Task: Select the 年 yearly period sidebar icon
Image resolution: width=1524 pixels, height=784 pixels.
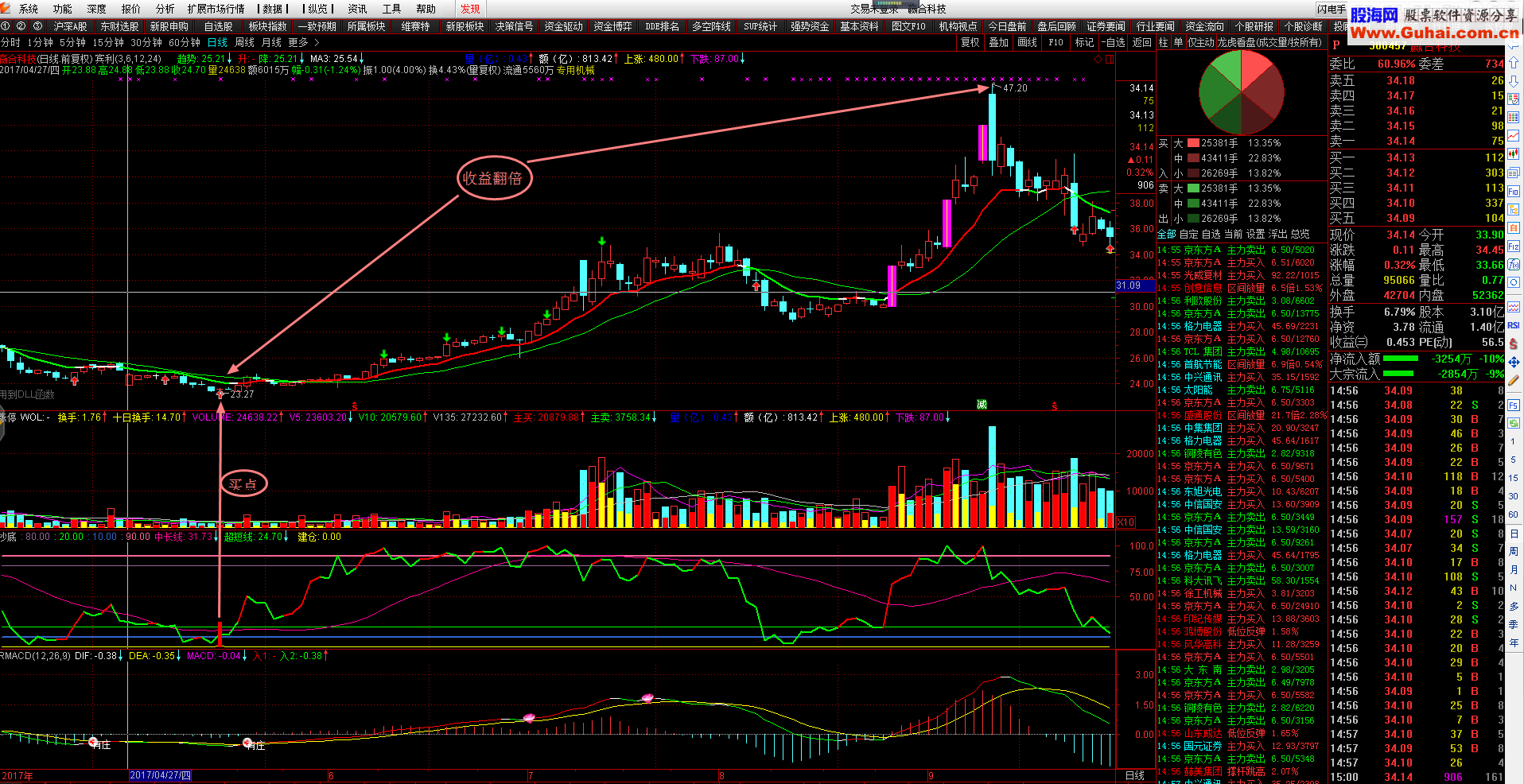Action: (1513, 642)
